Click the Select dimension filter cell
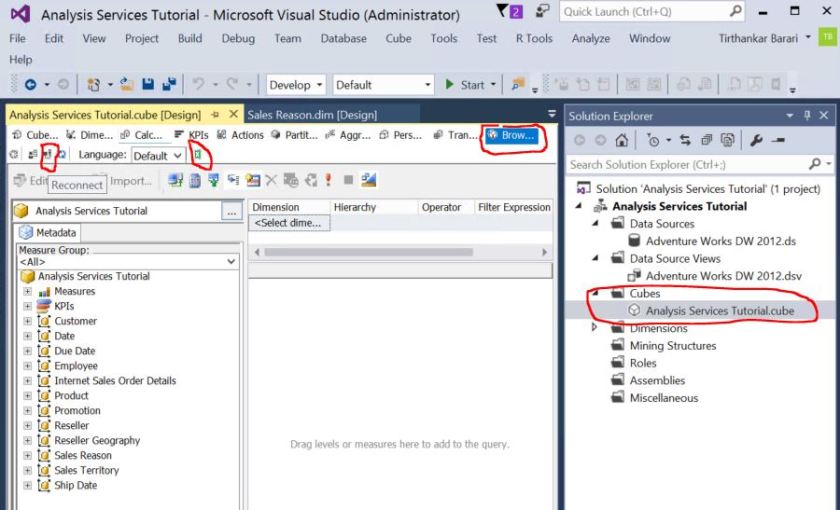The height and width of the screenshot is (510, 840). 289,223
